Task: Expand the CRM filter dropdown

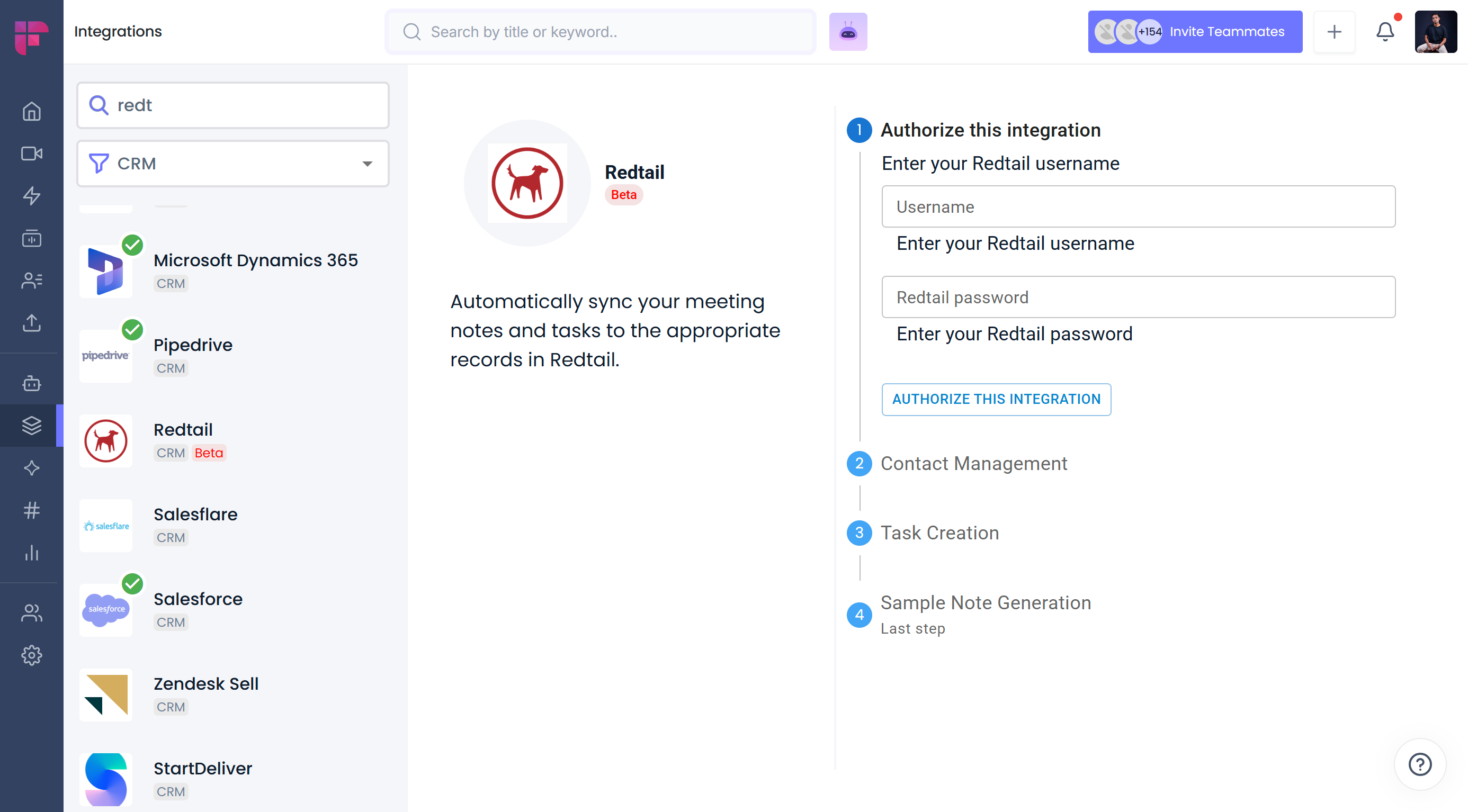Action: pos(232,164)
